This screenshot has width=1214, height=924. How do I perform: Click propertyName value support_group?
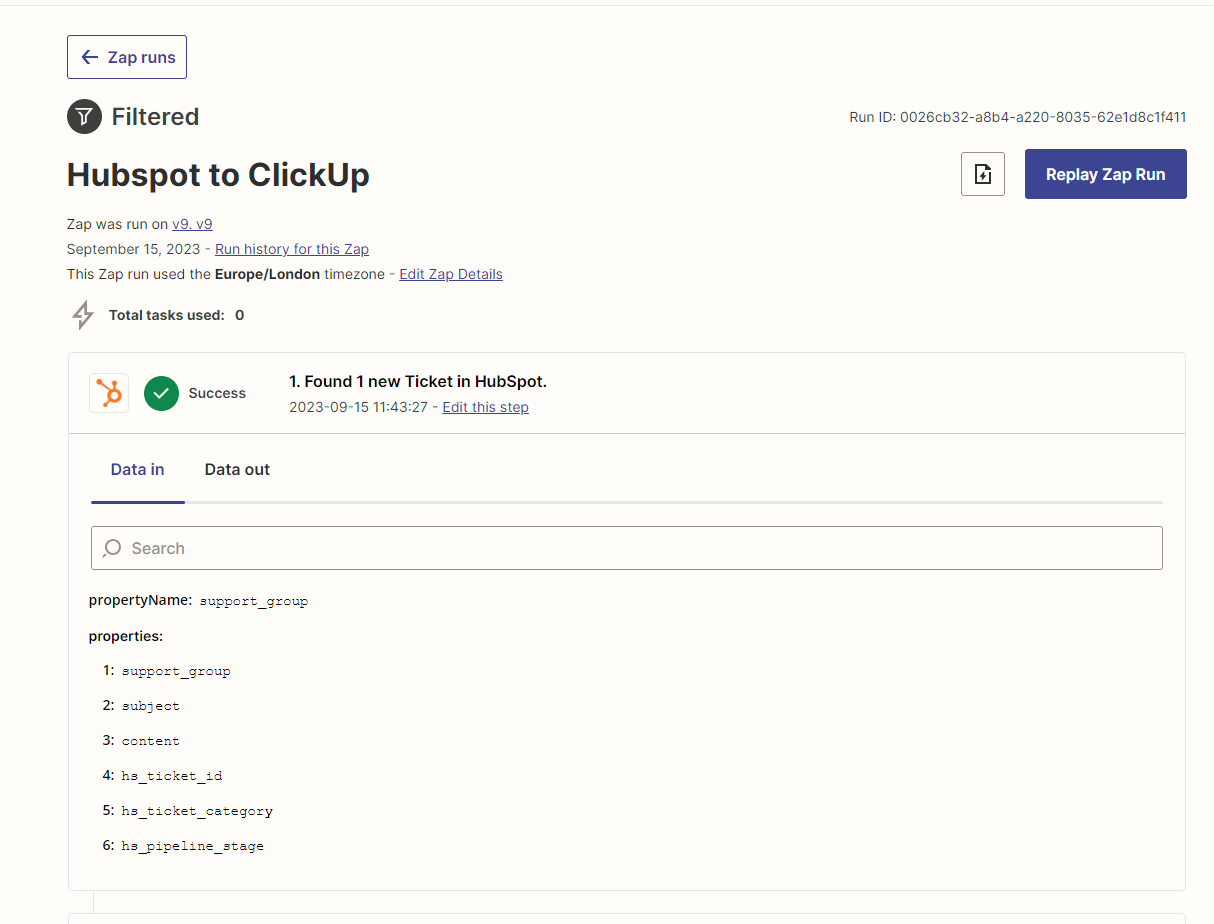(254, 601)
